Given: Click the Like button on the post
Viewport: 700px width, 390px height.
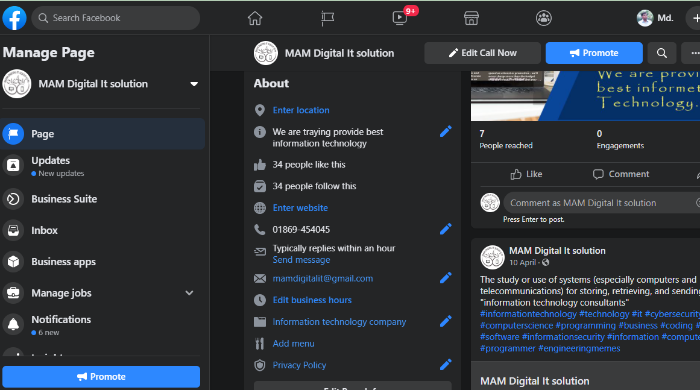Looking at the screenshot, I should click(526, 174).
